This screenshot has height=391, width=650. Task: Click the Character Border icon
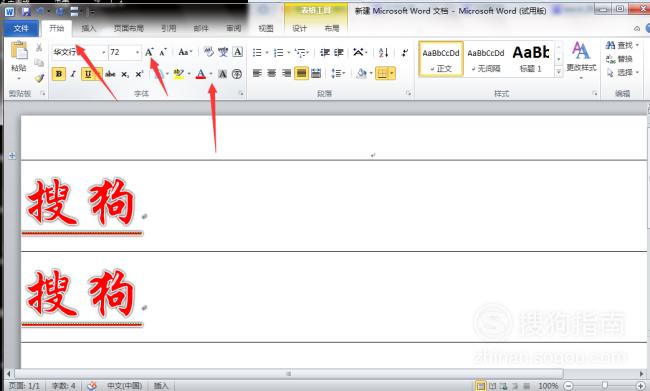click(238, 52)
